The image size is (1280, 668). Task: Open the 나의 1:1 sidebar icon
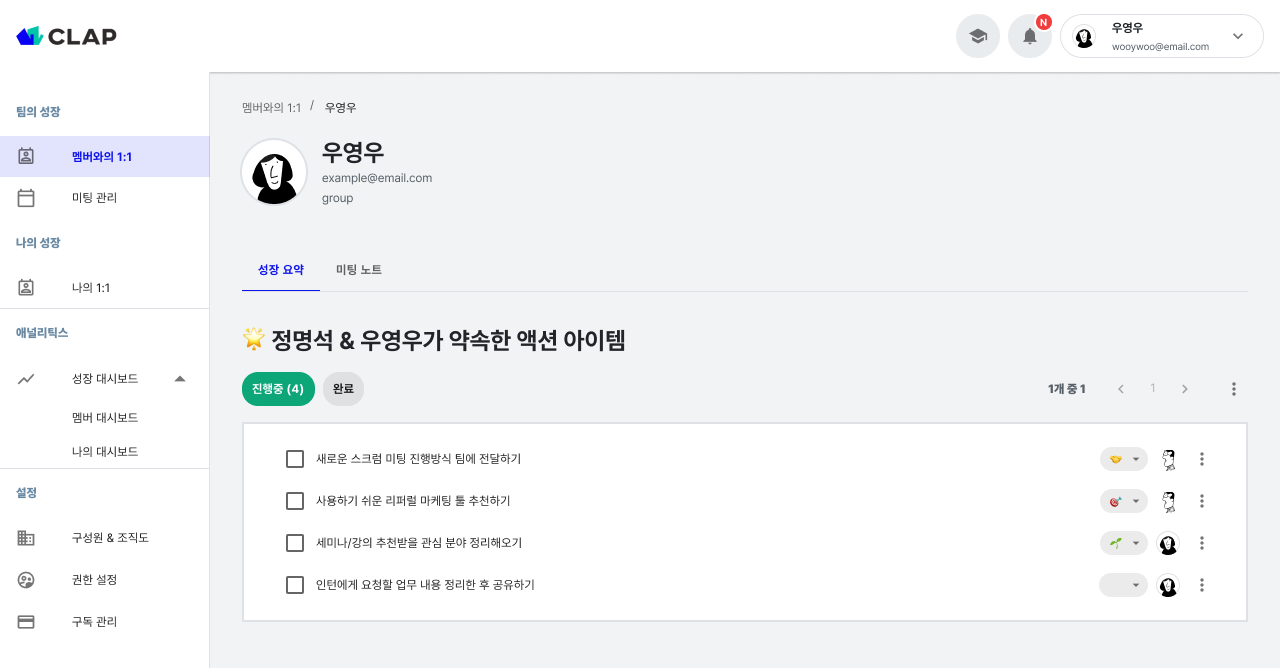click(26, 287)
